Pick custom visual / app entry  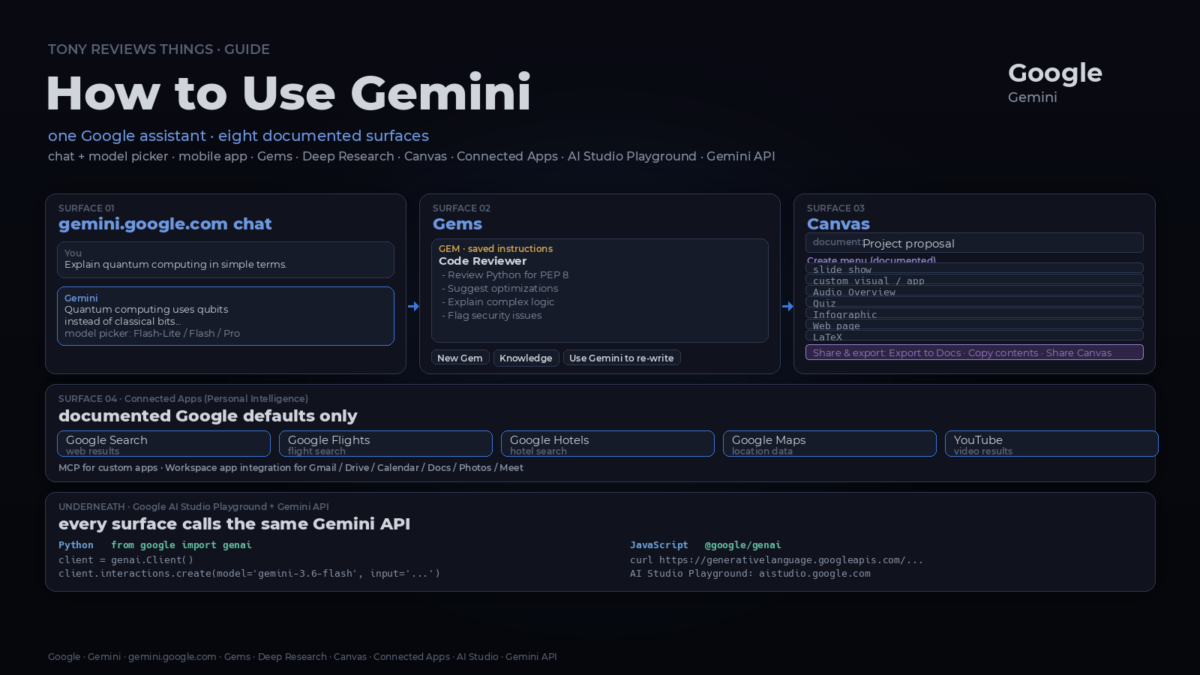click(974, 280)
